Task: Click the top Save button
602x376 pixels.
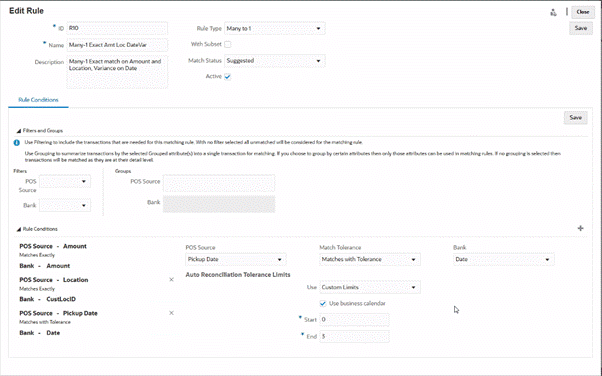Action: point(580,28)
